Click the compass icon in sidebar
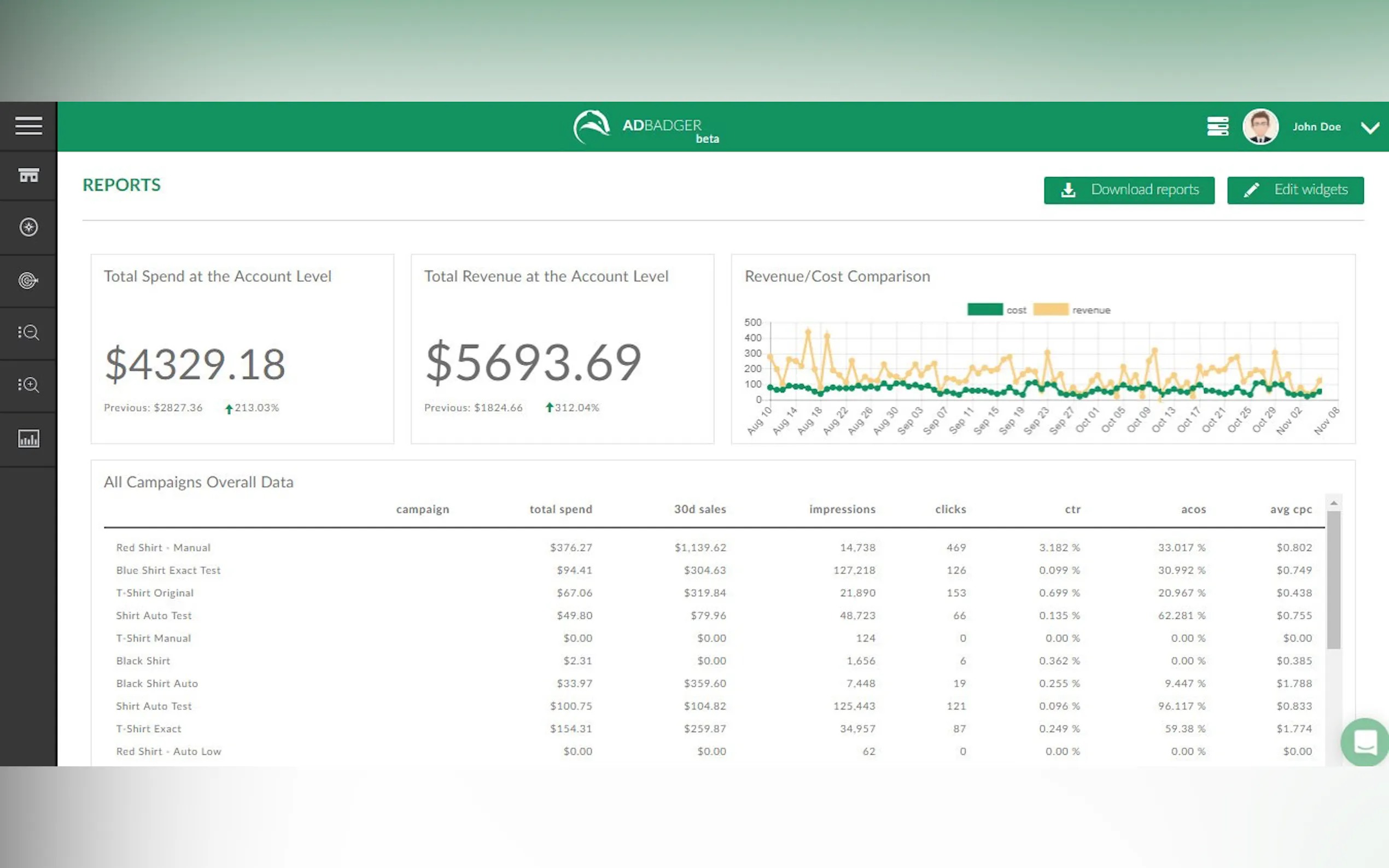Image resolution: width=1389 pixels, height=868 pixels. coord(28,227)
